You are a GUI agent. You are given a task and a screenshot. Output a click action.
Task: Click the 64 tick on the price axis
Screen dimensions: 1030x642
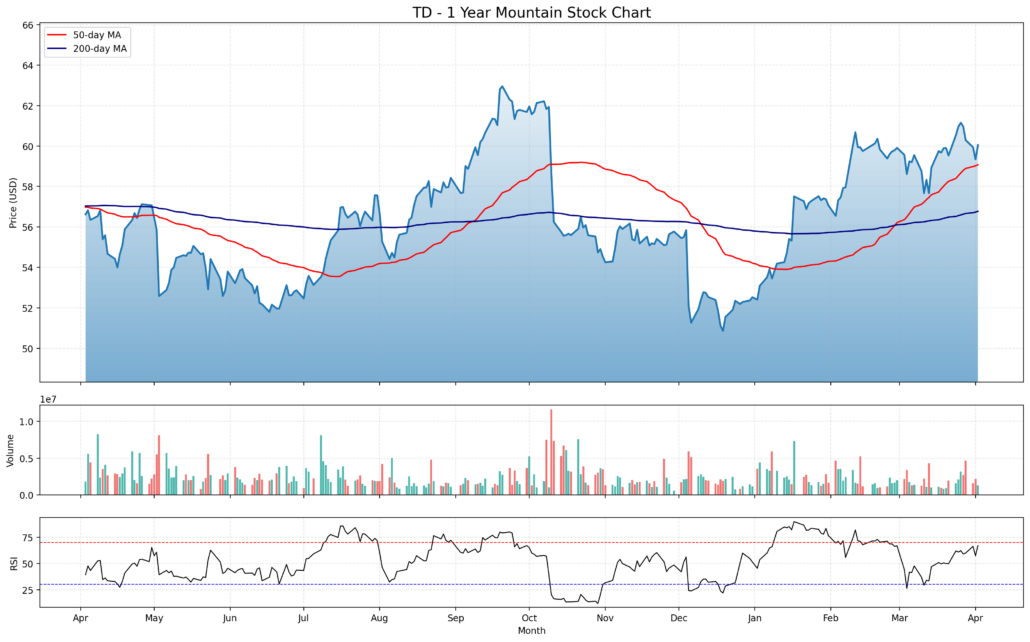click(28, 66)
